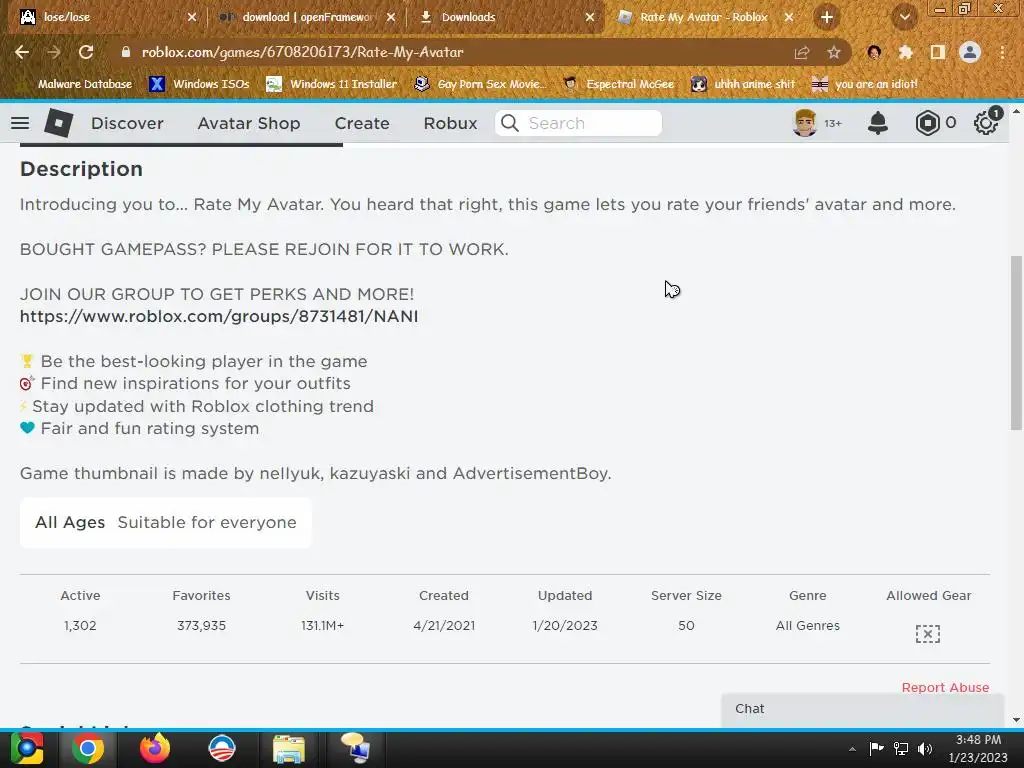
Task: Reload the current page
Action: click(86, 52)
